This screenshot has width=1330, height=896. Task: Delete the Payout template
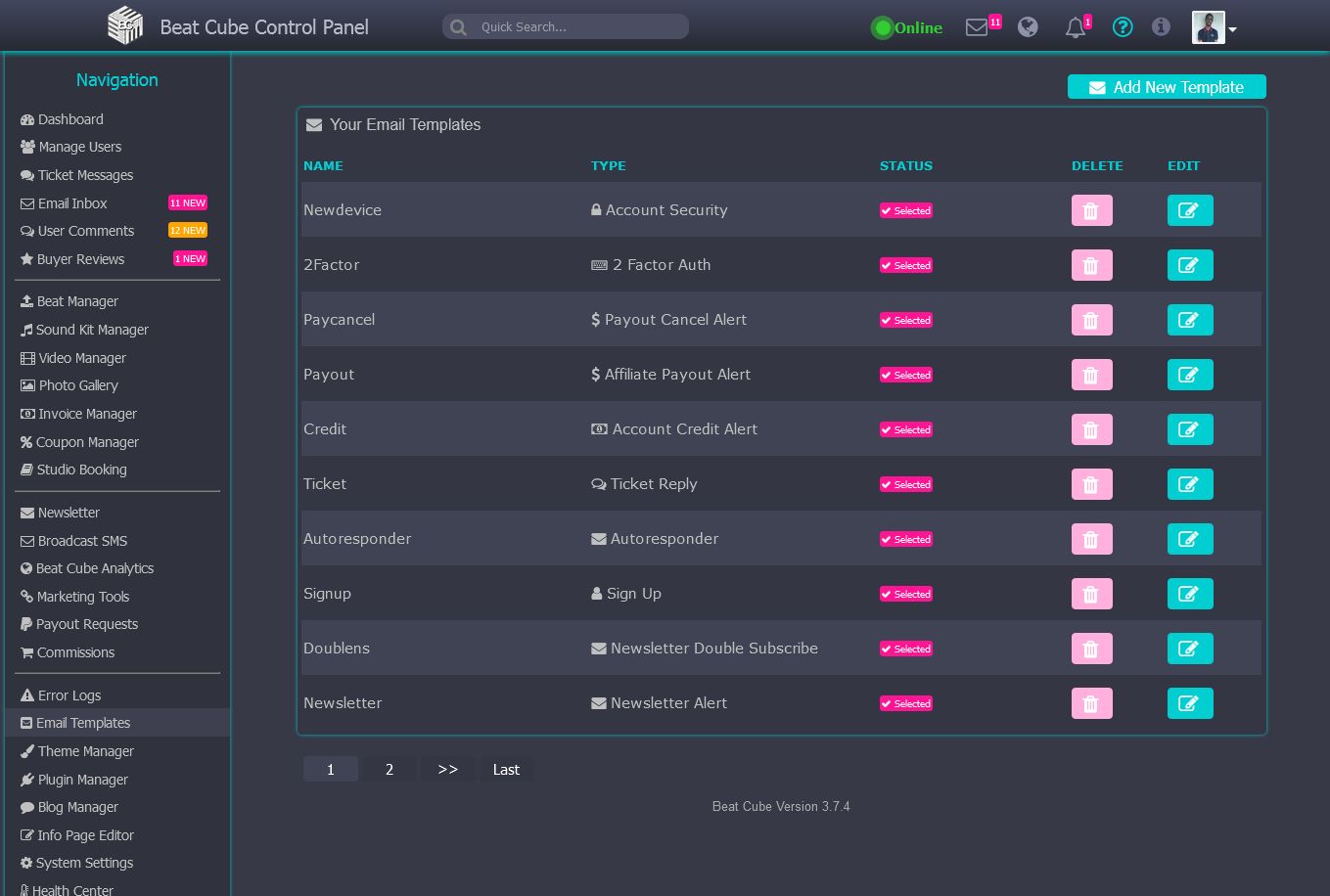coord(1091,375)
